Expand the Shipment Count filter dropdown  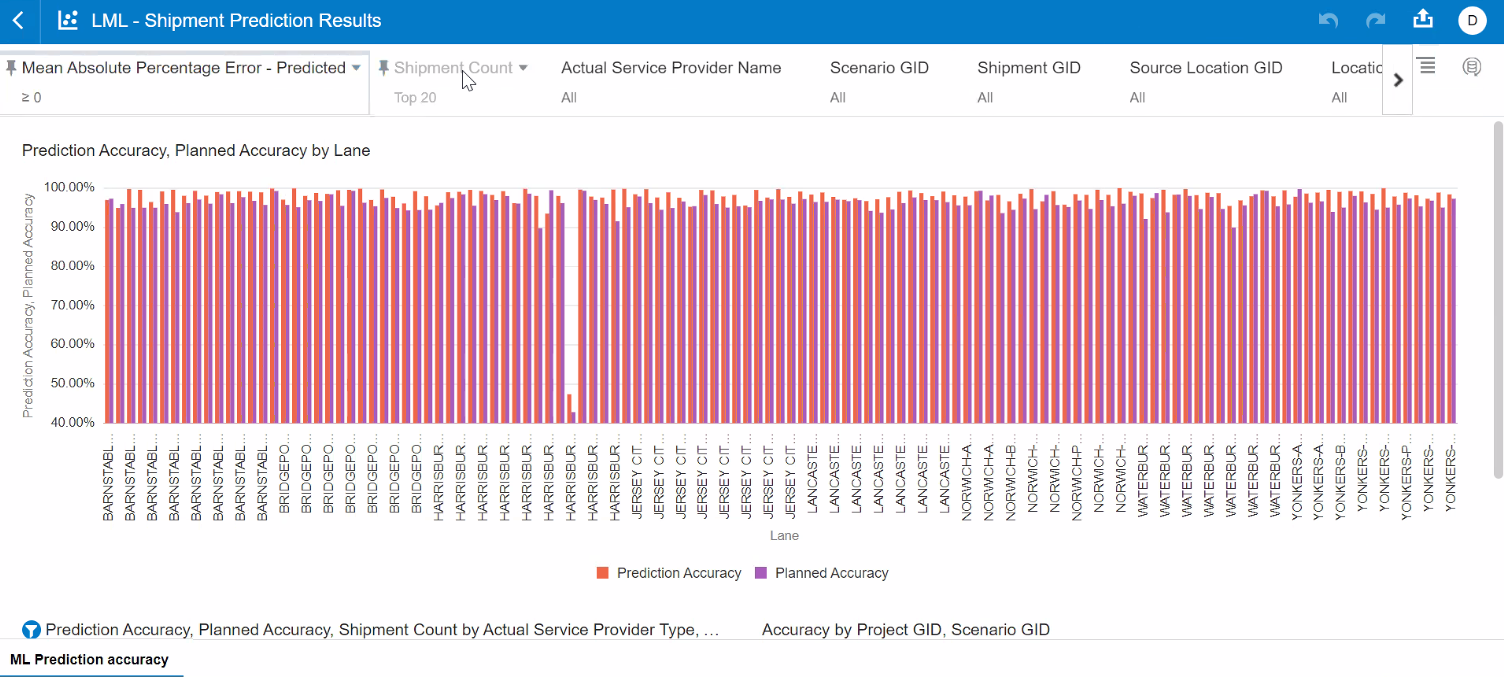tap(522, 68)
